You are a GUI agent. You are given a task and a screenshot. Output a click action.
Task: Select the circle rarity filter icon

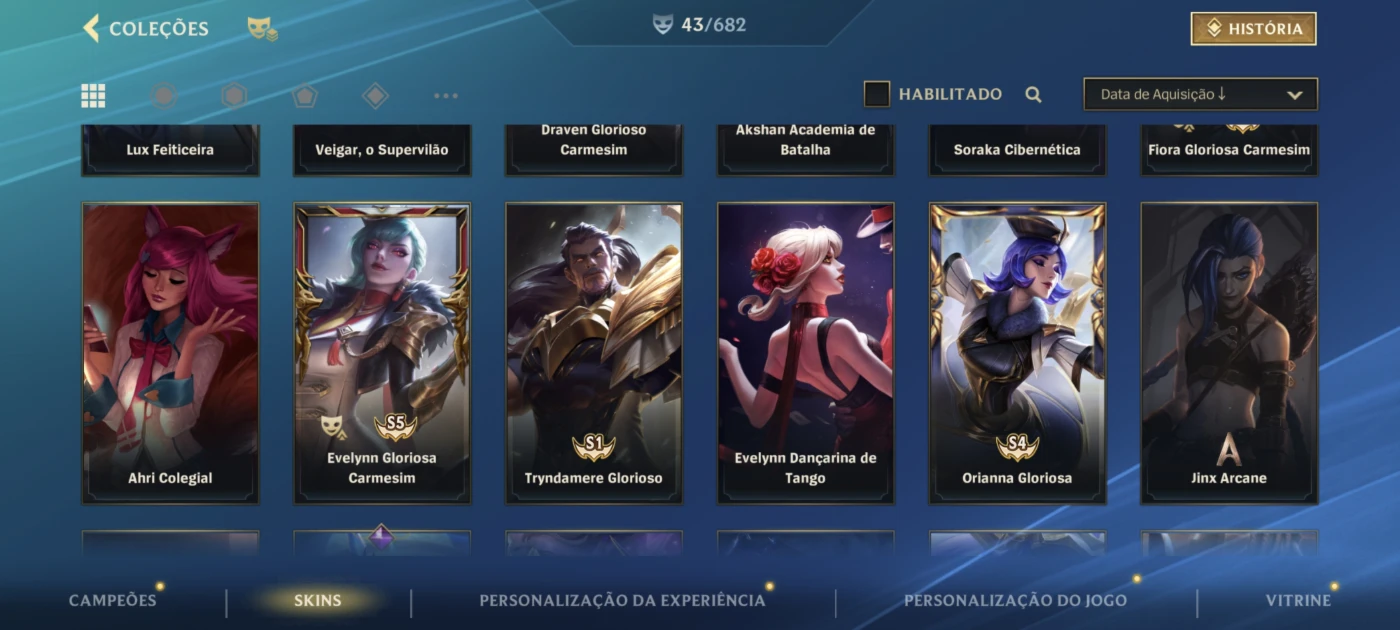click(164, 95)
